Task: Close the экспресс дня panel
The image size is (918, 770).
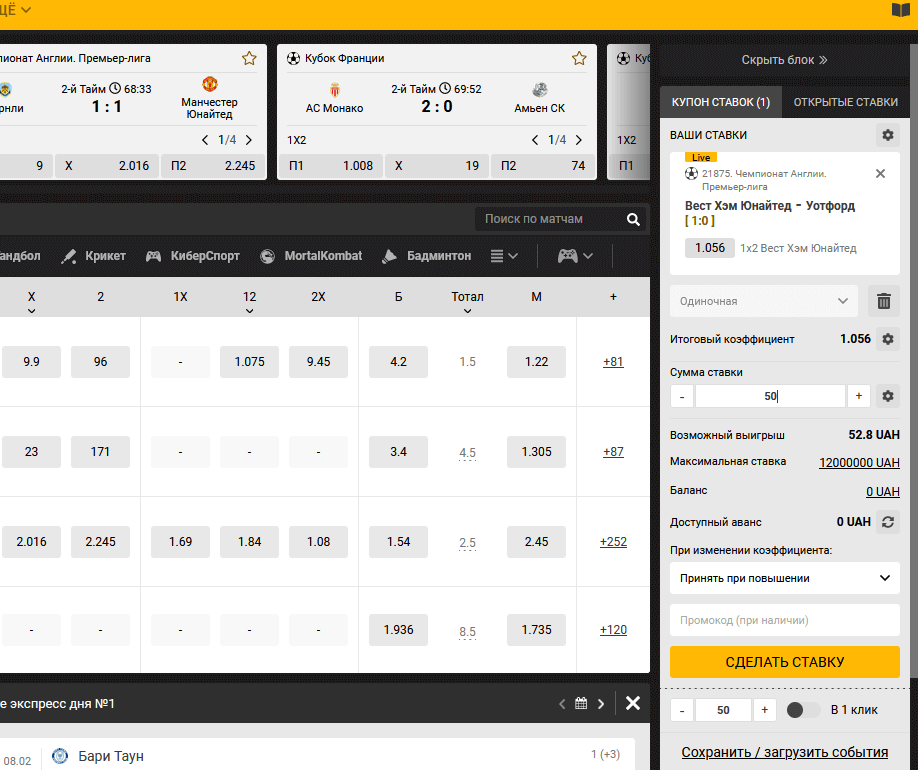Action: tap(633, 703)
